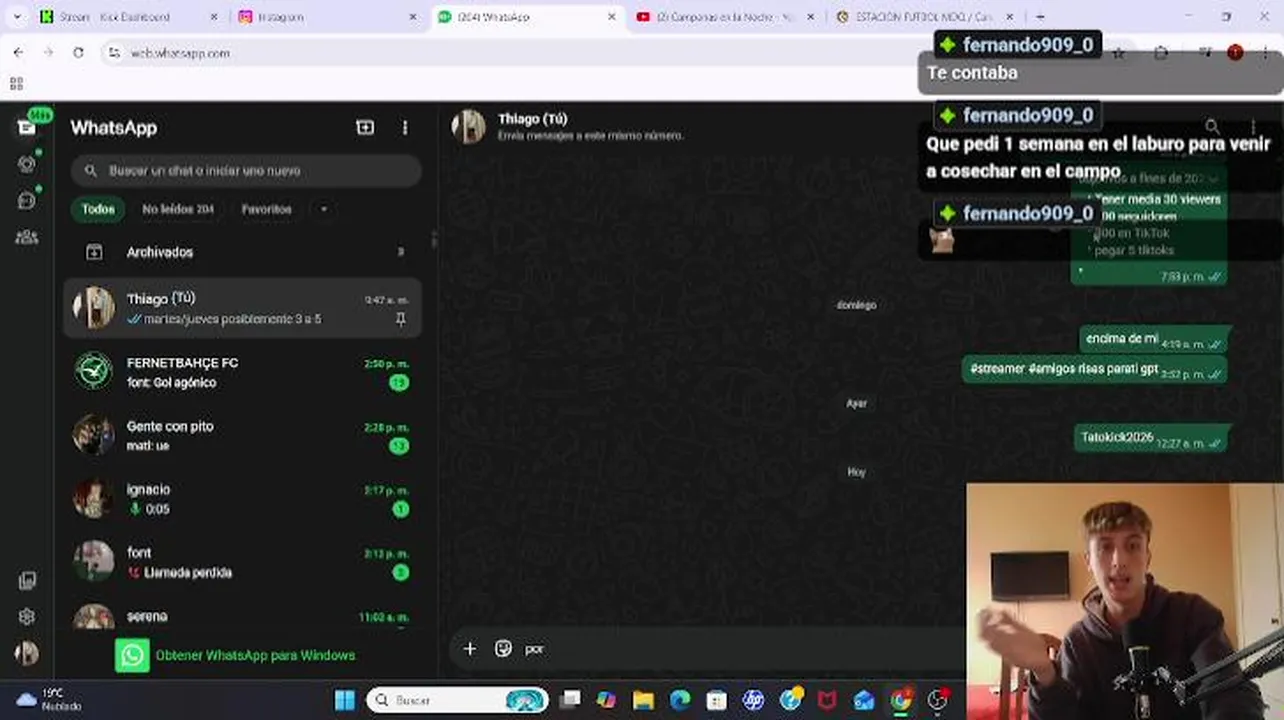This screenshot has height=720, width=1284.
Task: Click the Archivados box icon
Action: pyautogui.click(x=94, y=253)
